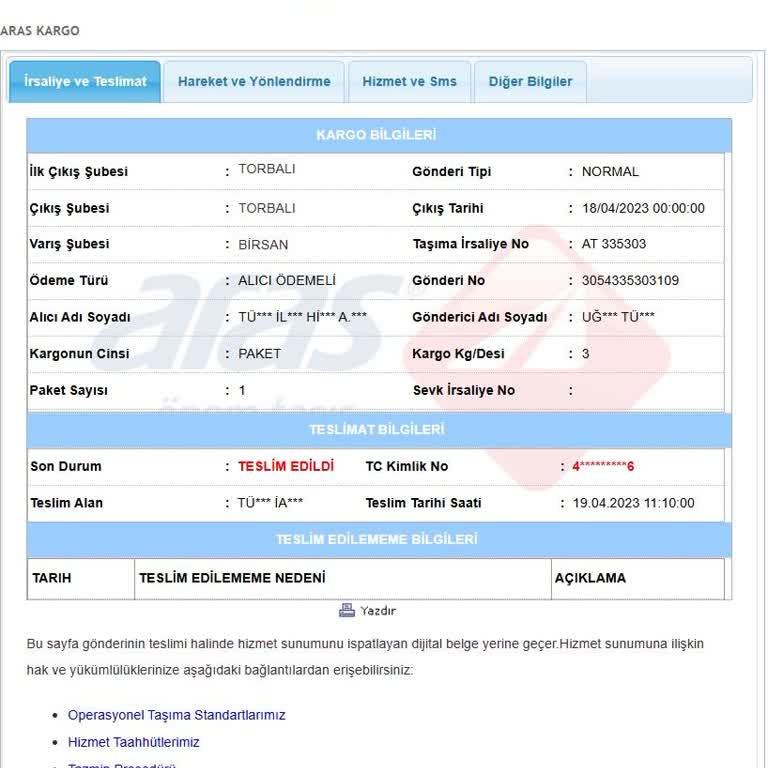Click the KARGO BİLGİLERİ section header

coord(379,135)
